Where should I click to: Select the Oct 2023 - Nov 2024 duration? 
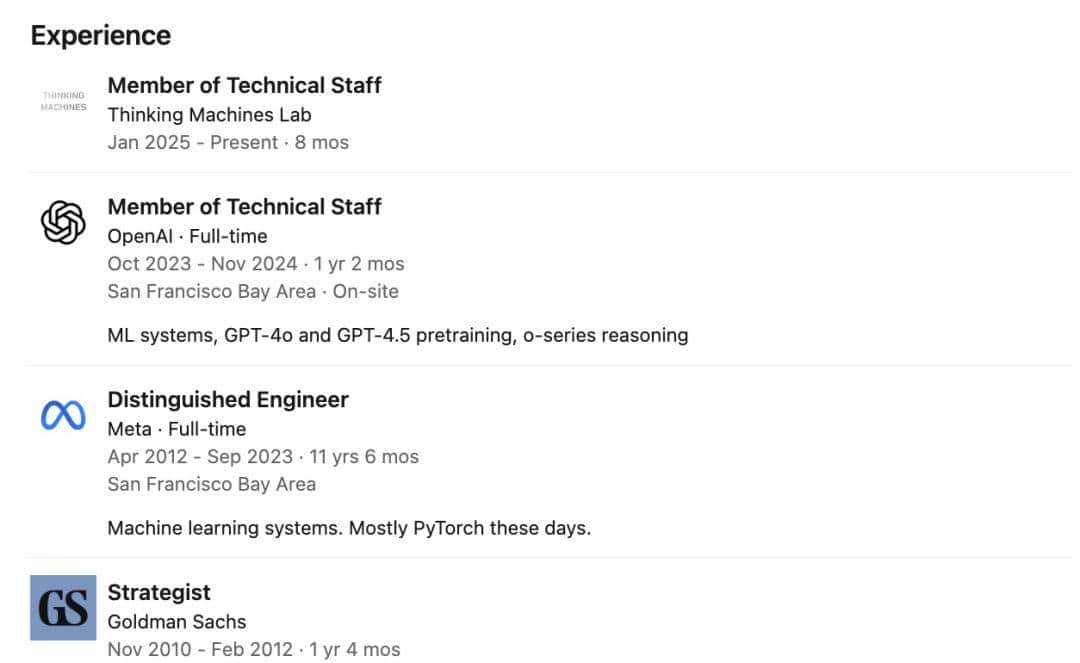coord(255,264)
